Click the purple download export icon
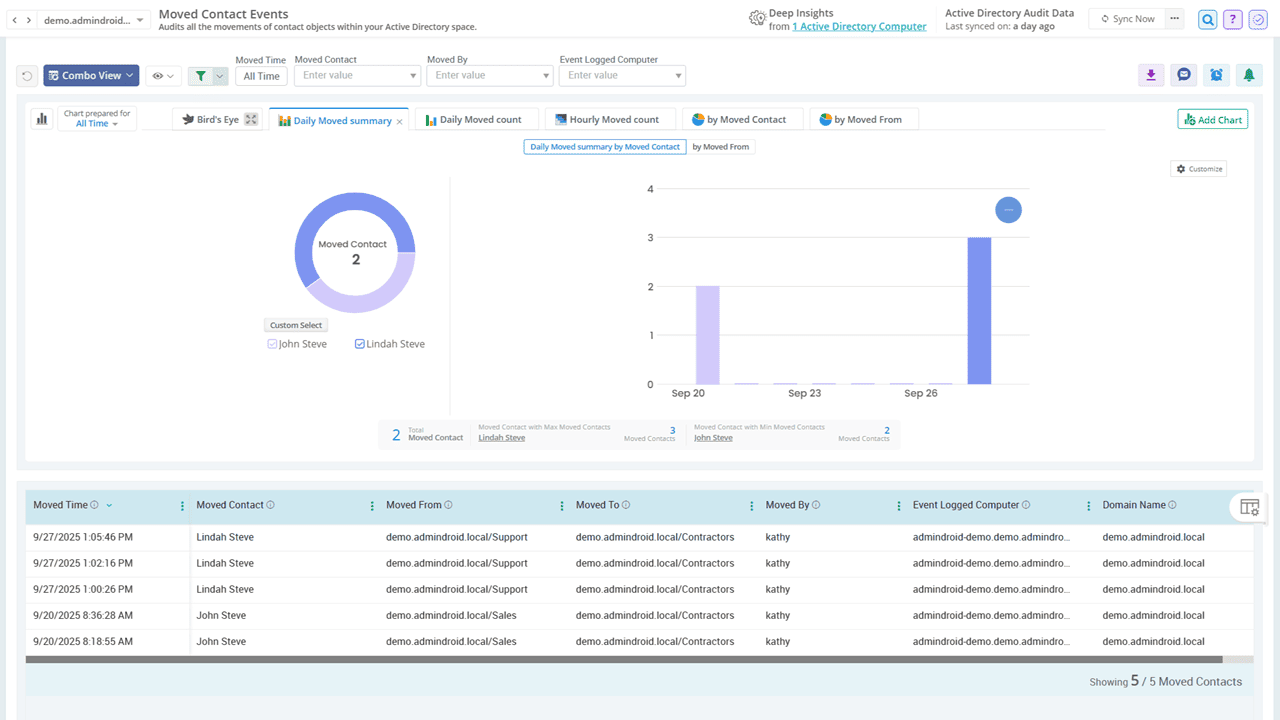Viewport: 1280px width, 720px height. coord(1151,75)
